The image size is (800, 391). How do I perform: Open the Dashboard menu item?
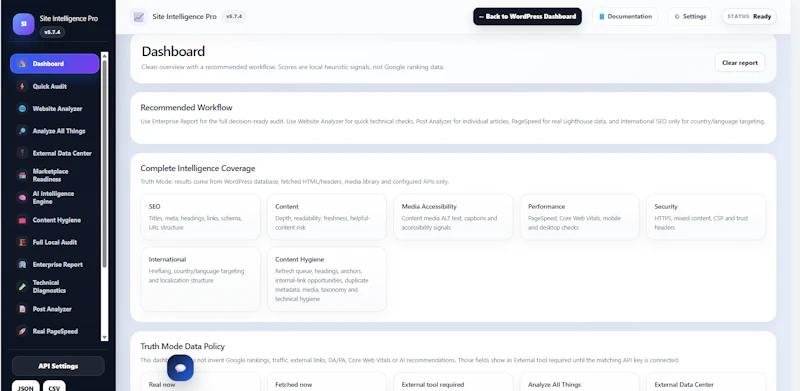(x=55, y=64)
